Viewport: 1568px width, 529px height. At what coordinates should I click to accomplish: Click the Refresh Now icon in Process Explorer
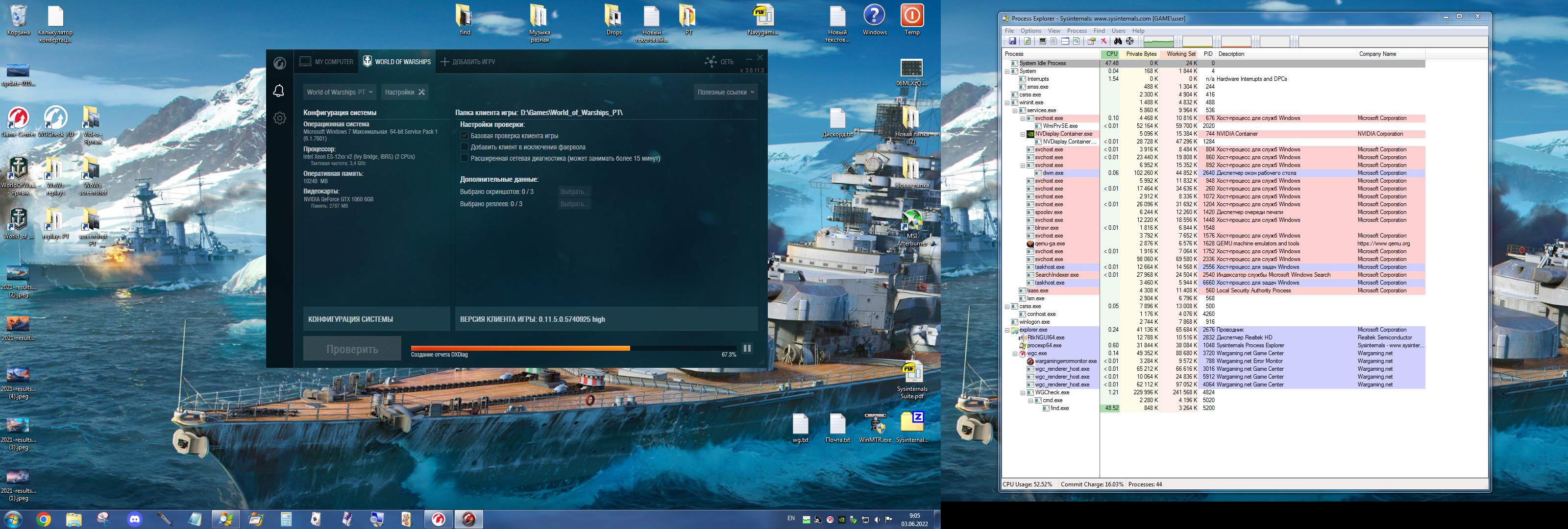pyautogui.click(x=1028, y=42)
